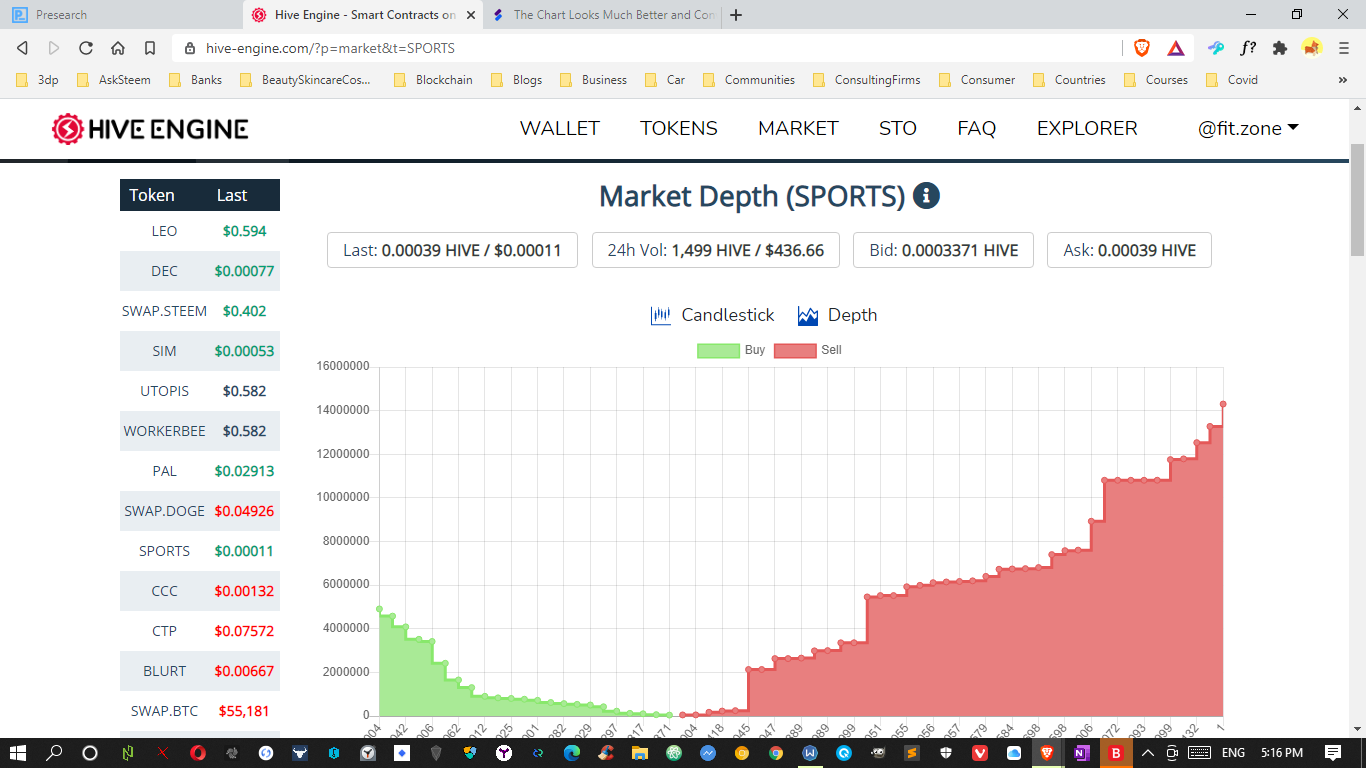
Task: Open the Extensions puzzle icon
Action: 1280,47
